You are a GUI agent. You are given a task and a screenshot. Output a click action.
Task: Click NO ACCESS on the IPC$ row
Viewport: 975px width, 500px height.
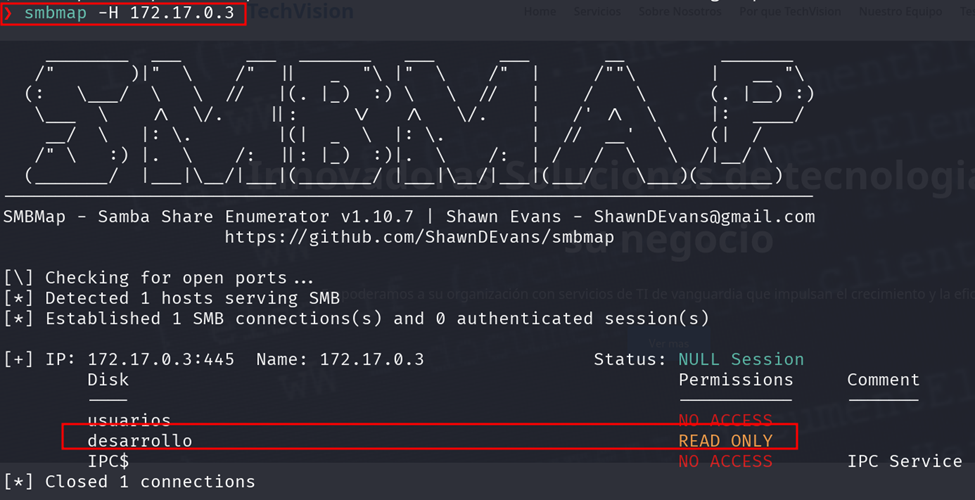tap(725, 461)
